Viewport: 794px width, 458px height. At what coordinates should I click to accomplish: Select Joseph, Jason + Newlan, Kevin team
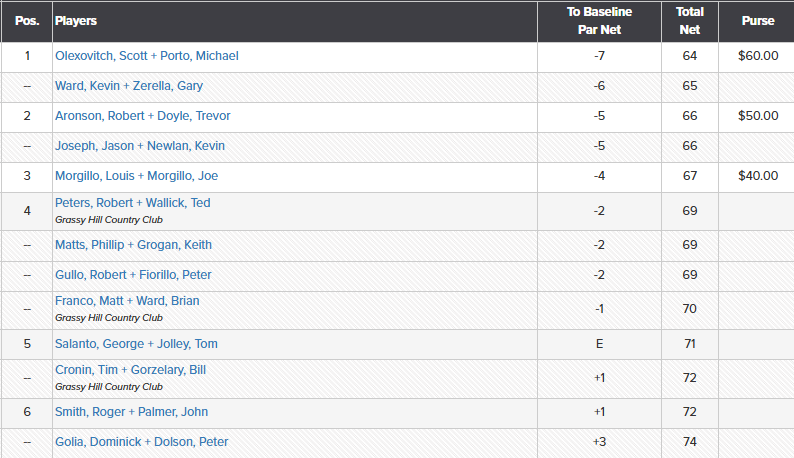click(x=139, y=146)
